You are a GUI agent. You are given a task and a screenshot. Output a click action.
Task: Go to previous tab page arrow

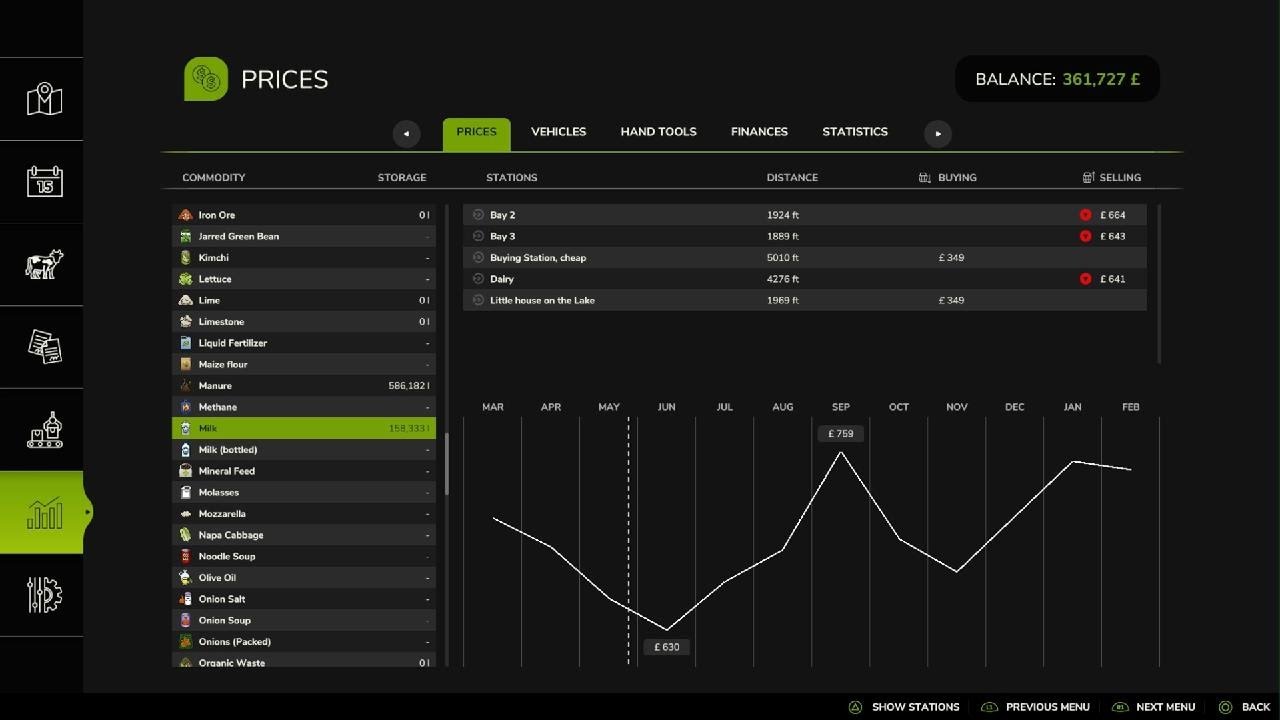406,133
